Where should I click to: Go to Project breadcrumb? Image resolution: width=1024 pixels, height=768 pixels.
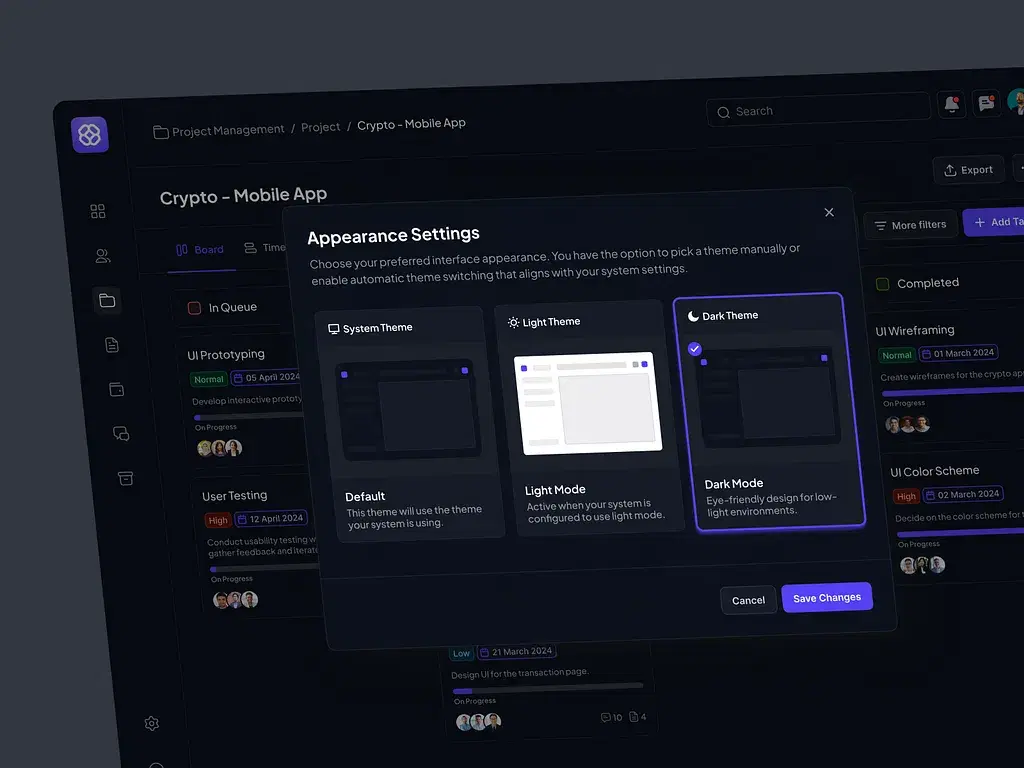click(x=320, y=127)
